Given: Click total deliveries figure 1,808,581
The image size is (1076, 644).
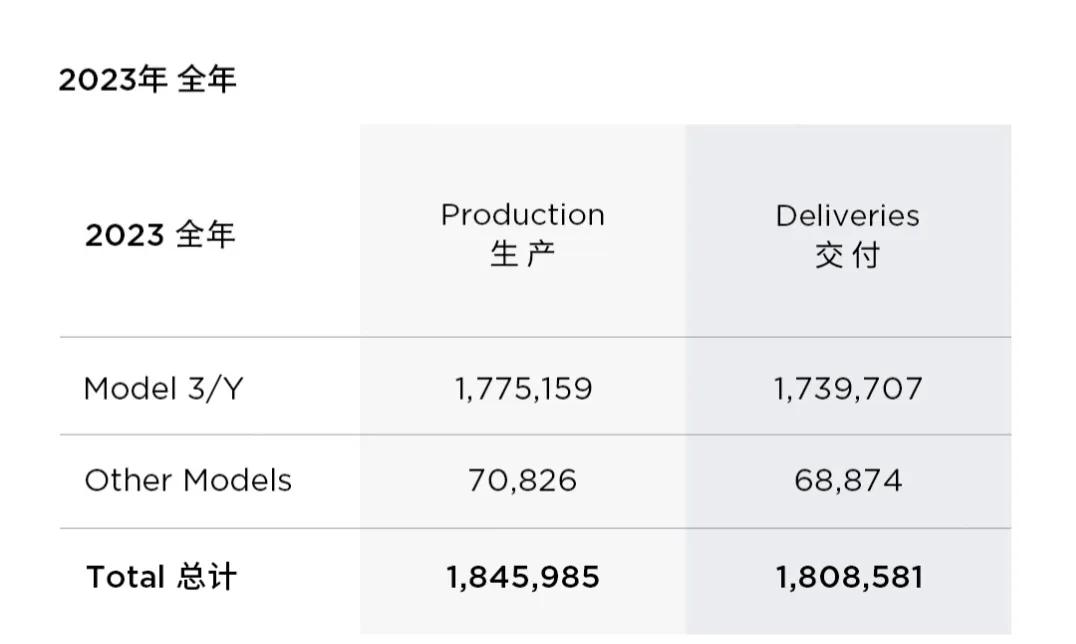Looking at the screenshot, I should (849, 577).
